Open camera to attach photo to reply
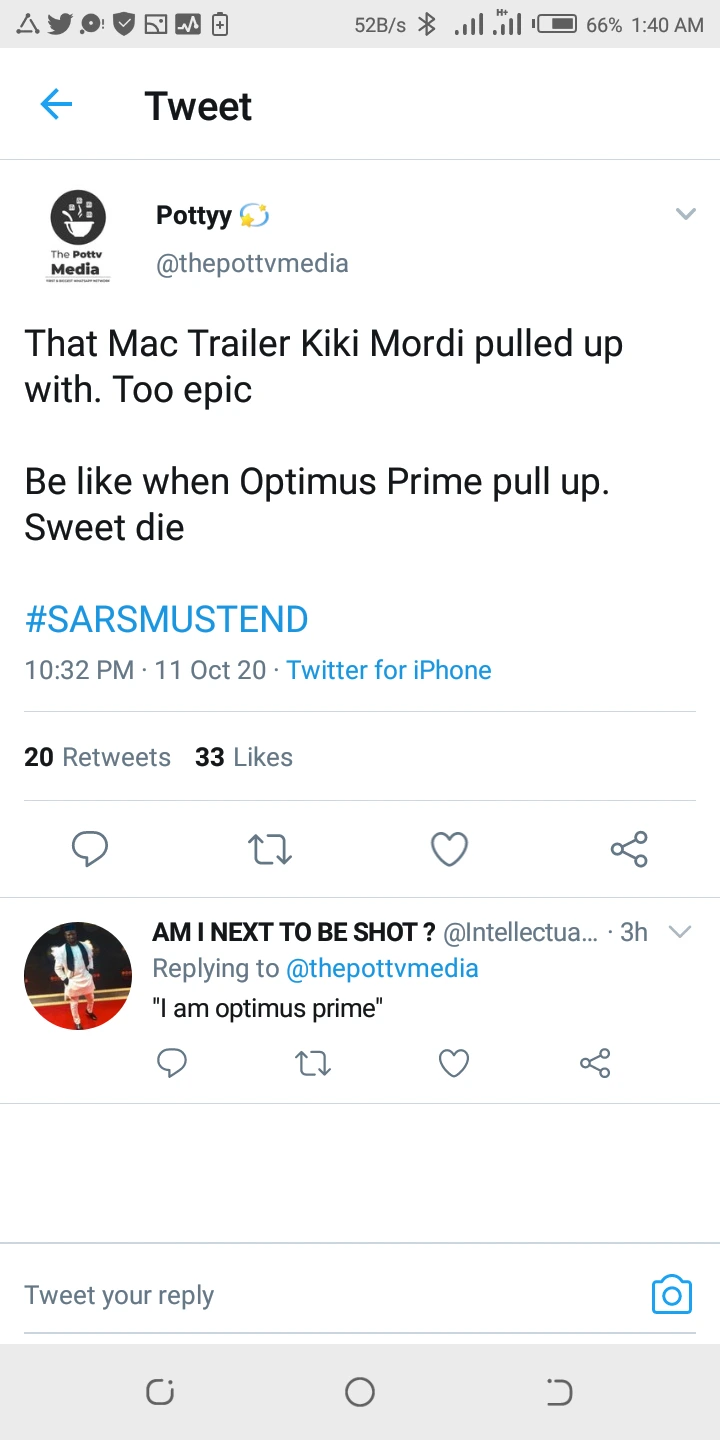720x1440 pixels. (x=671, y=1295)
